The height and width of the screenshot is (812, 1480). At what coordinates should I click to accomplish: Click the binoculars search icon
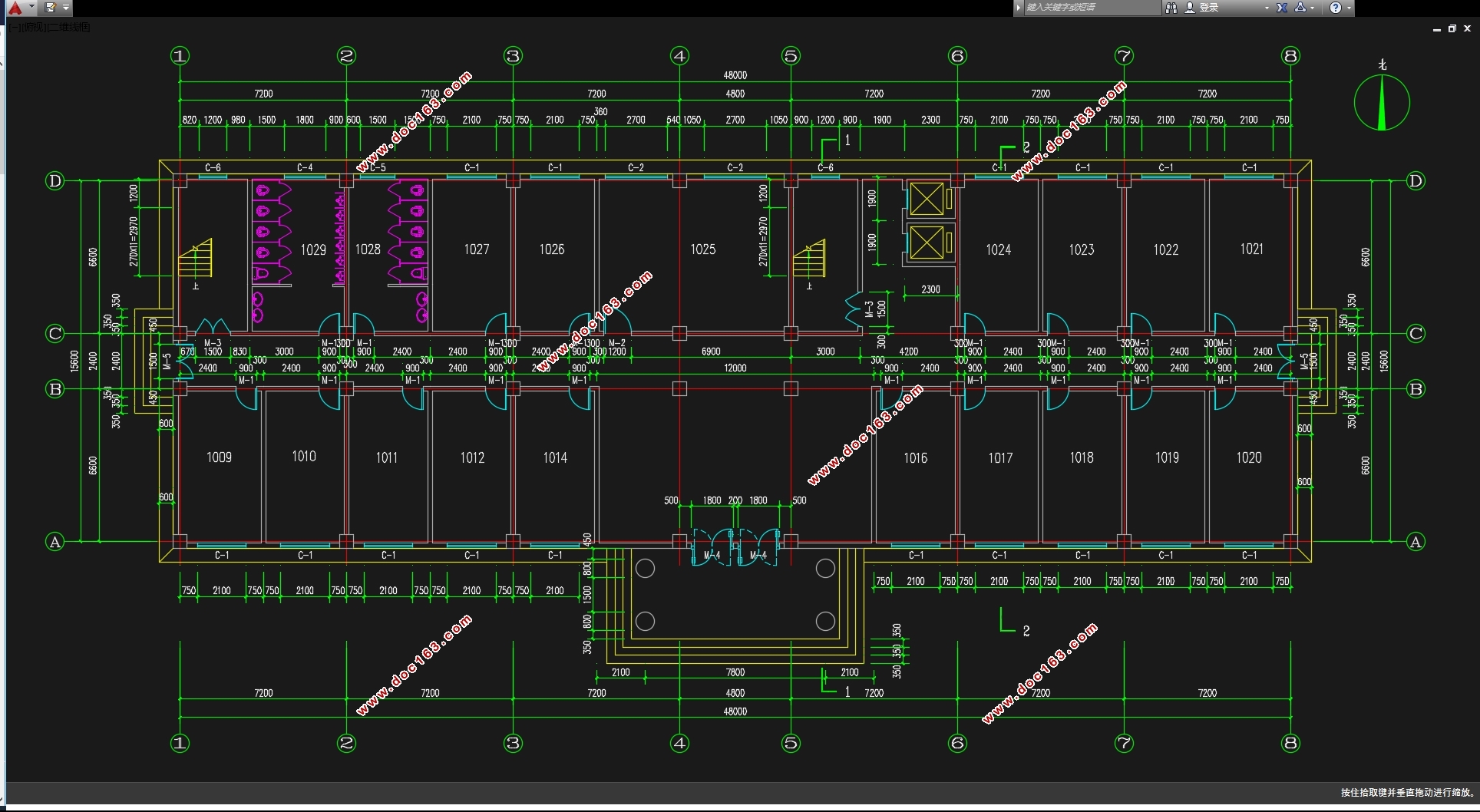(x=1171, y=8)
